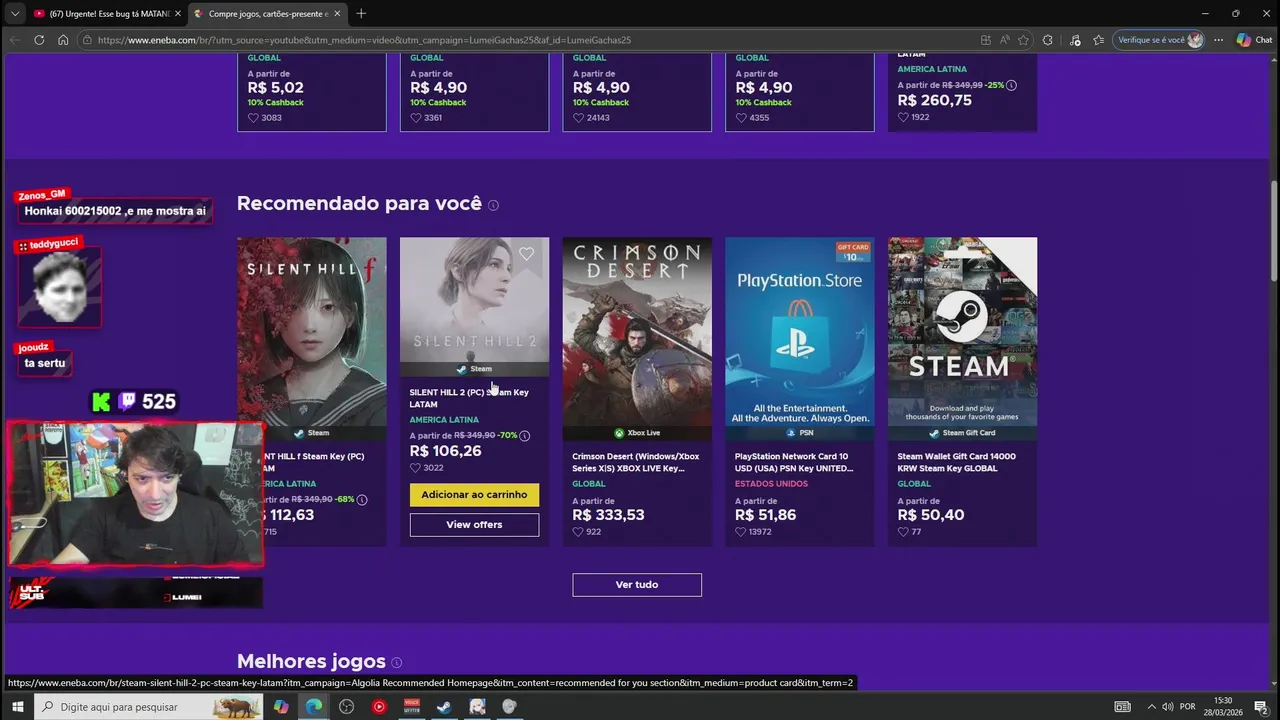1280x720 pixels.
Task: Toggle heart with 24143 count on top card
Action: [x=578, y=118]
